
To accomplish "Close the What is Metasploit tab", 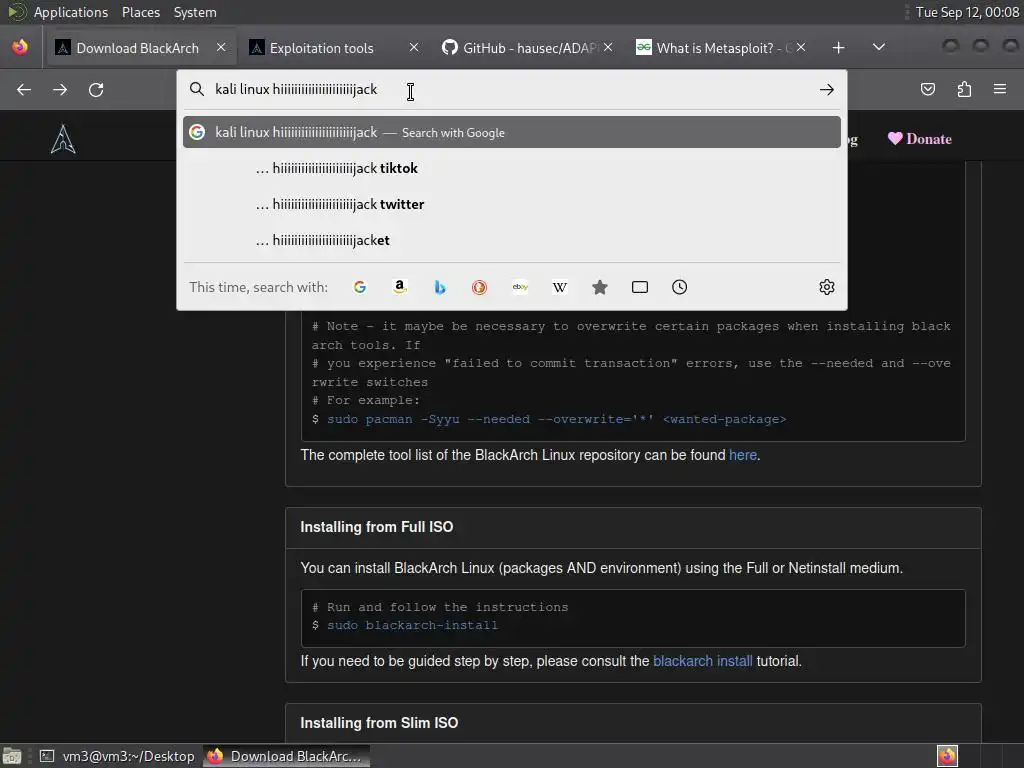I will (x=801, y=47).
